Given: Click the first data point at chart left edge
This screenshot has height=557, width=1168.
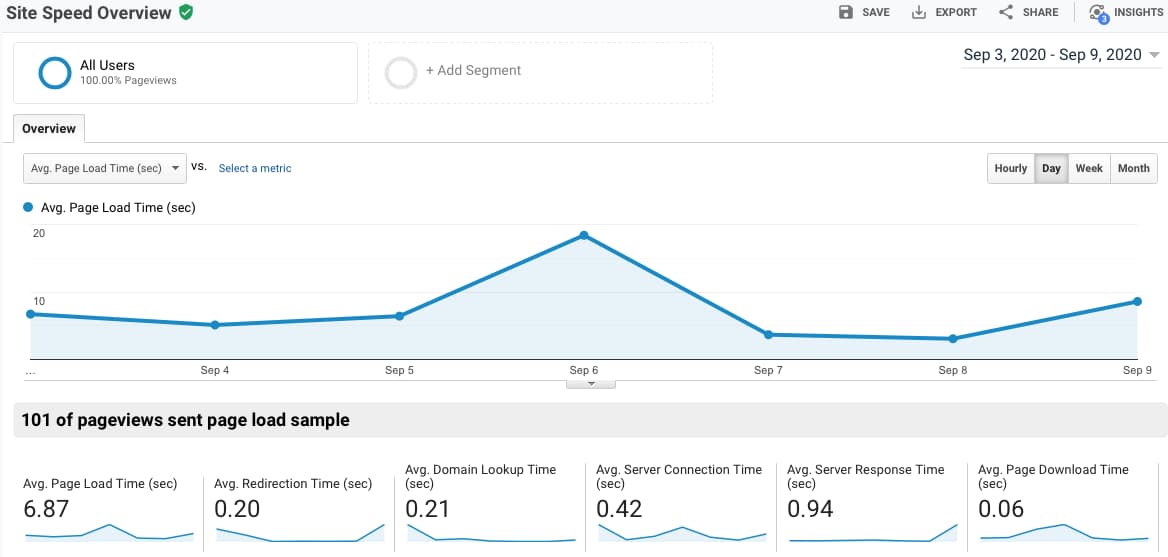Looking at the screenshot, I should pos(31,313).
